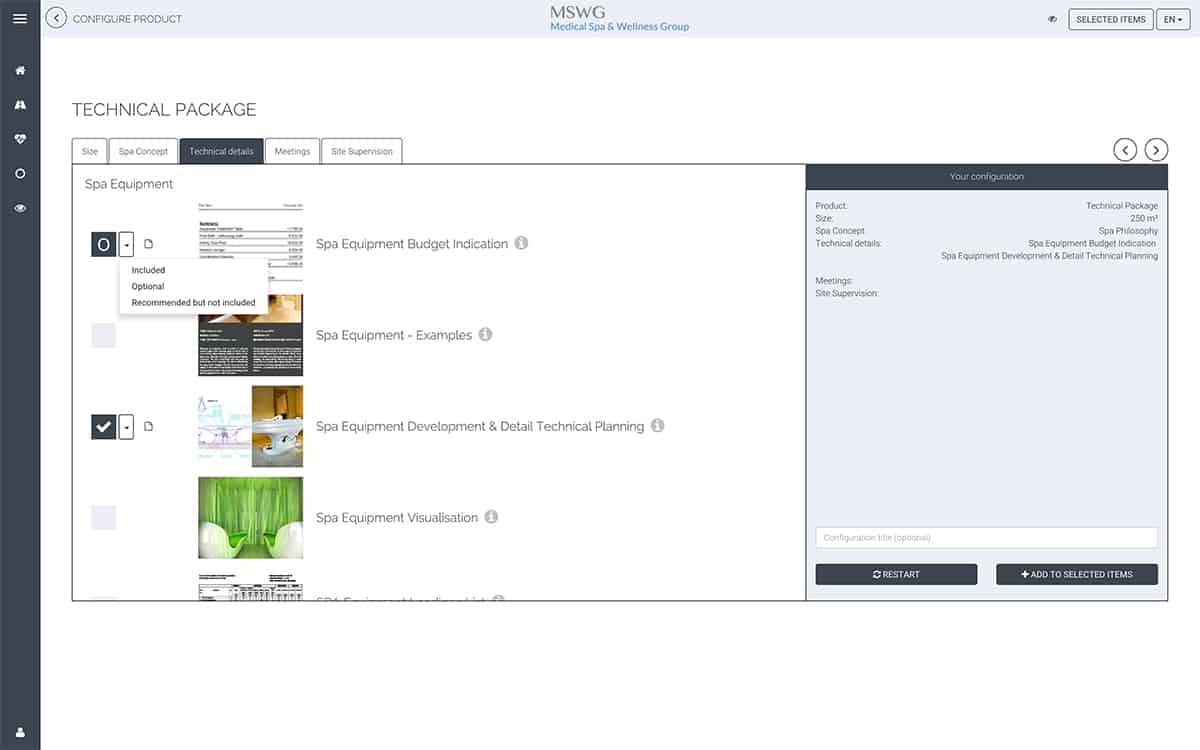Click the Spa Equipment Visualisation title
1200x750 pixels.
(397, 518)
